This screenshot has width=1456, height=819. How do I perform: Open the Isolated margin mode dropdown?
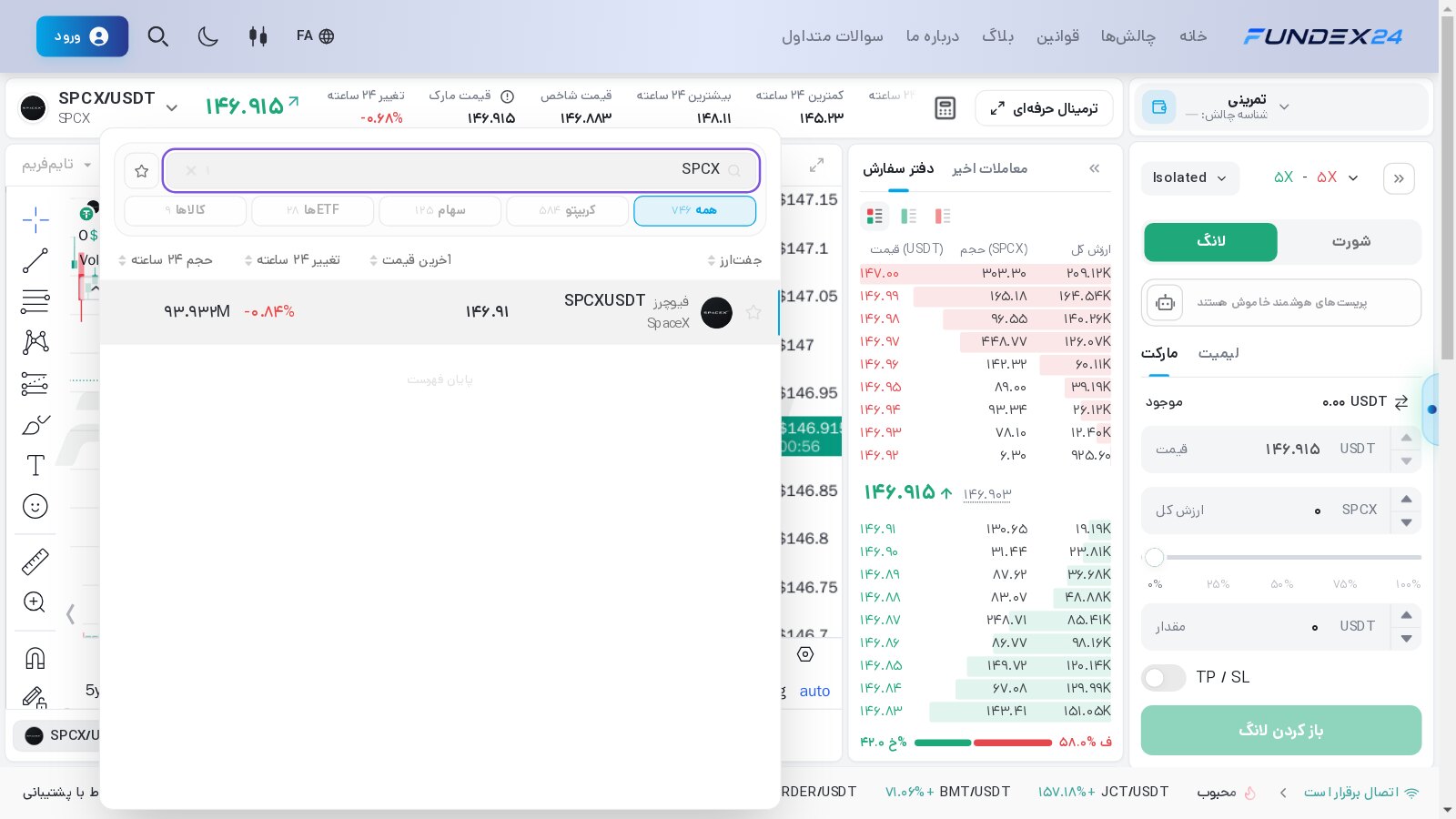(x=1189, y=177)
